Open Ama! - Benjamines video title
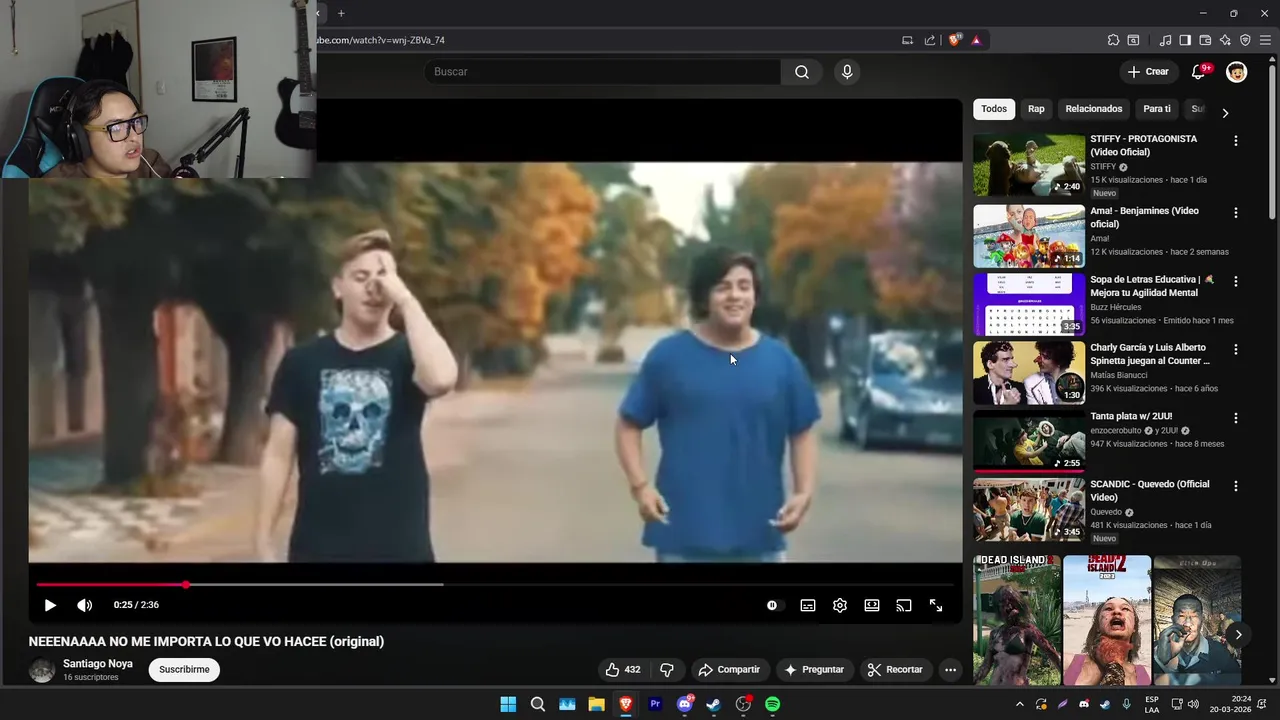Screen dimensions: 1280x720 tap(1144, 217)
